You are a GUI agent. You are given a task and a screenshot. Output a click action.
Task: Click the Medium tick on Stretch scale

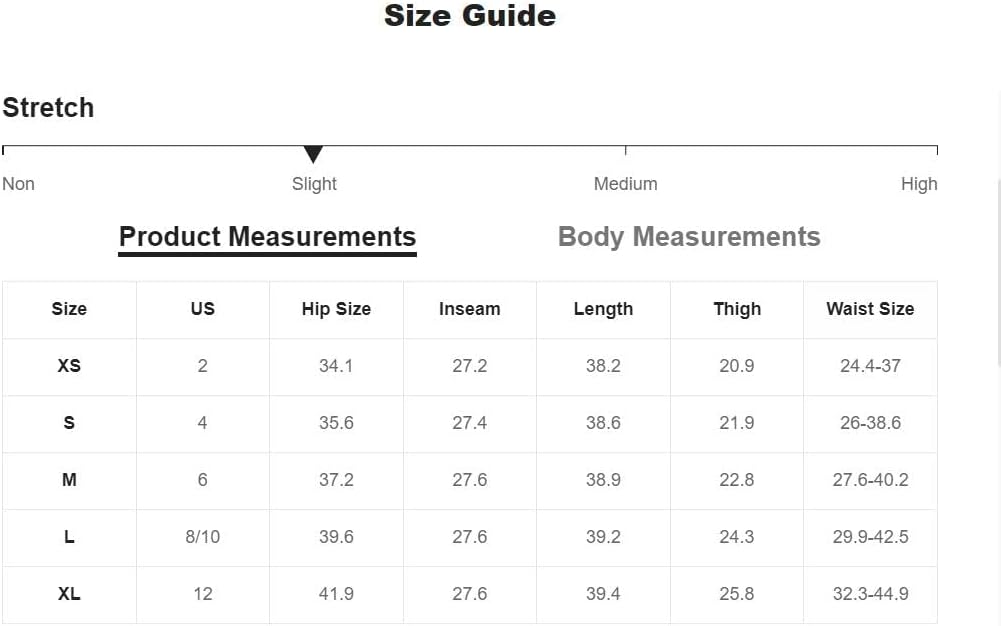click(x=626, y=151)
